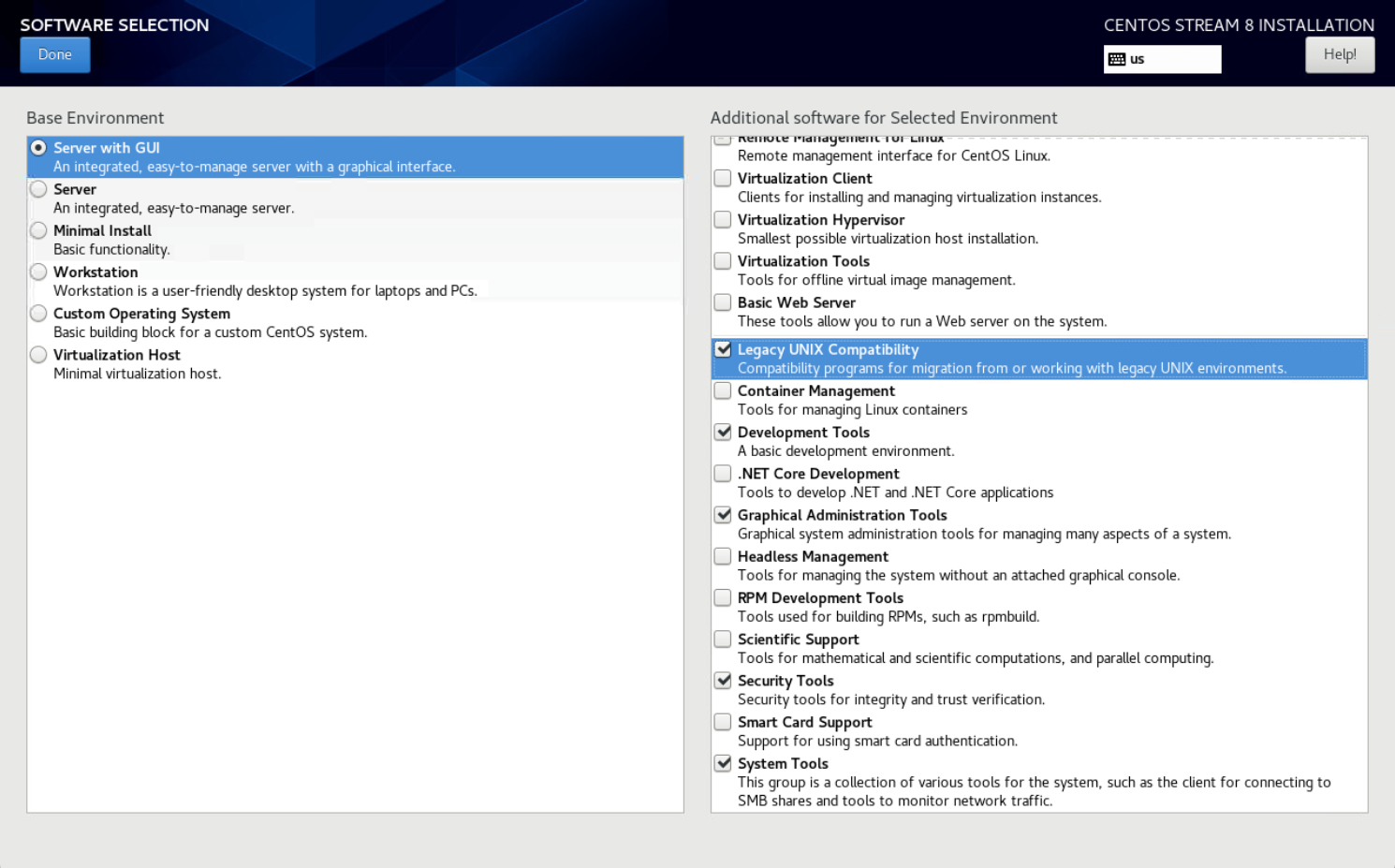Tick Container Management checkbox
The height and width of the screenshot is (868, 1395).
(723, 390)
